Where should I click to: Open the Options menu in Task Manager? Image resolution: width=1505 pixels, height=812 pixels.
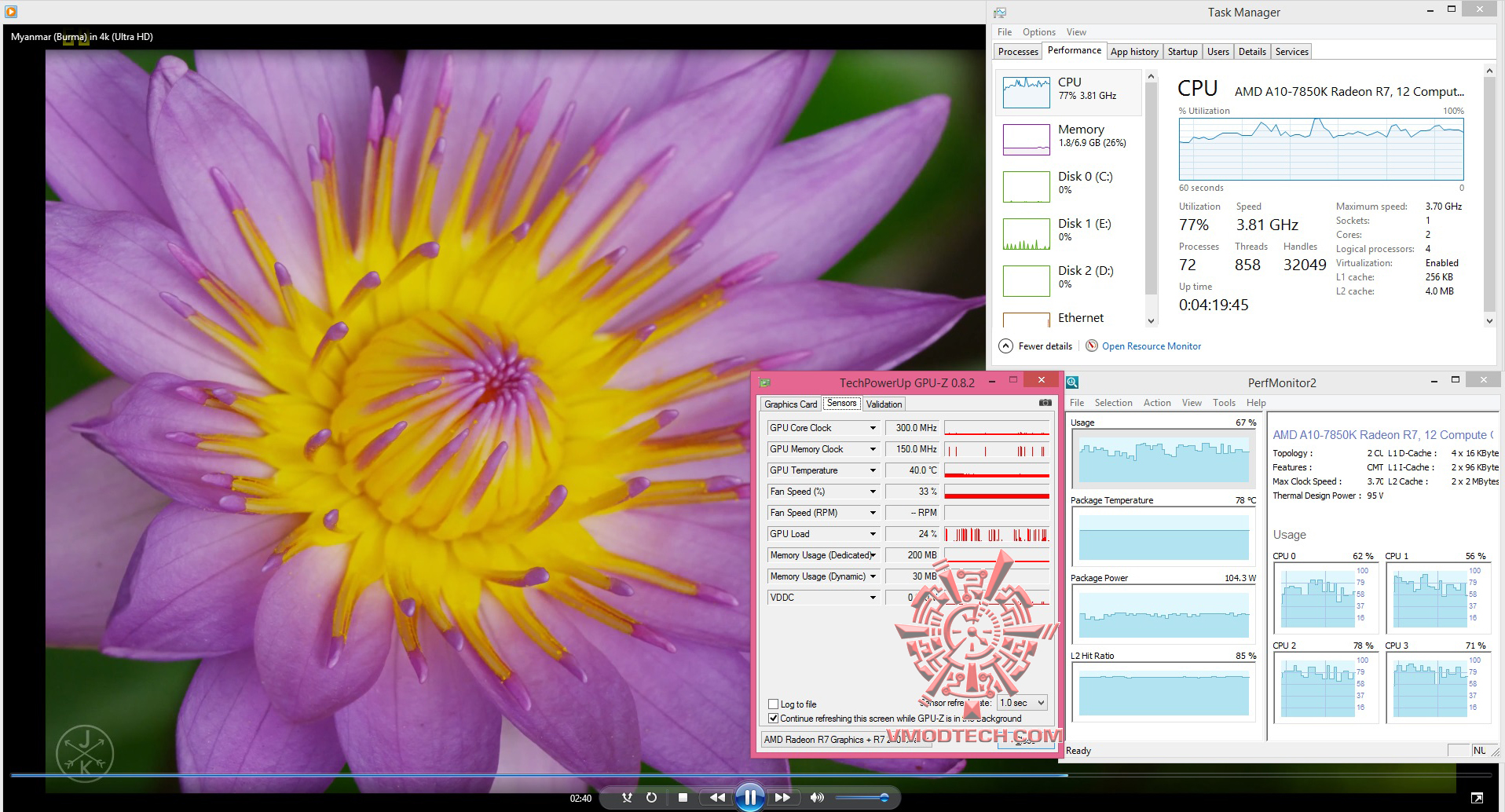pyautogui.click(x=1038, y=32)
